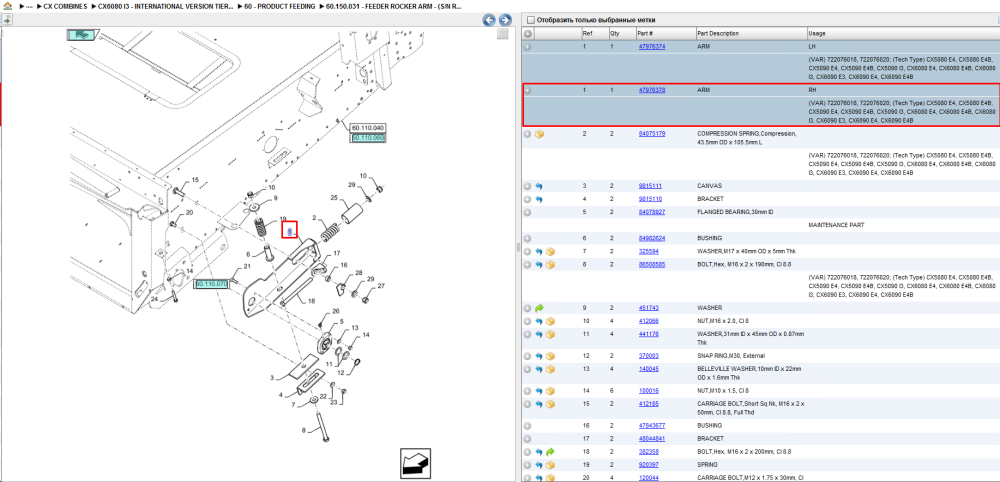
Task: Click the blue arrow in part 86508585 row
Action: point(540,264)
